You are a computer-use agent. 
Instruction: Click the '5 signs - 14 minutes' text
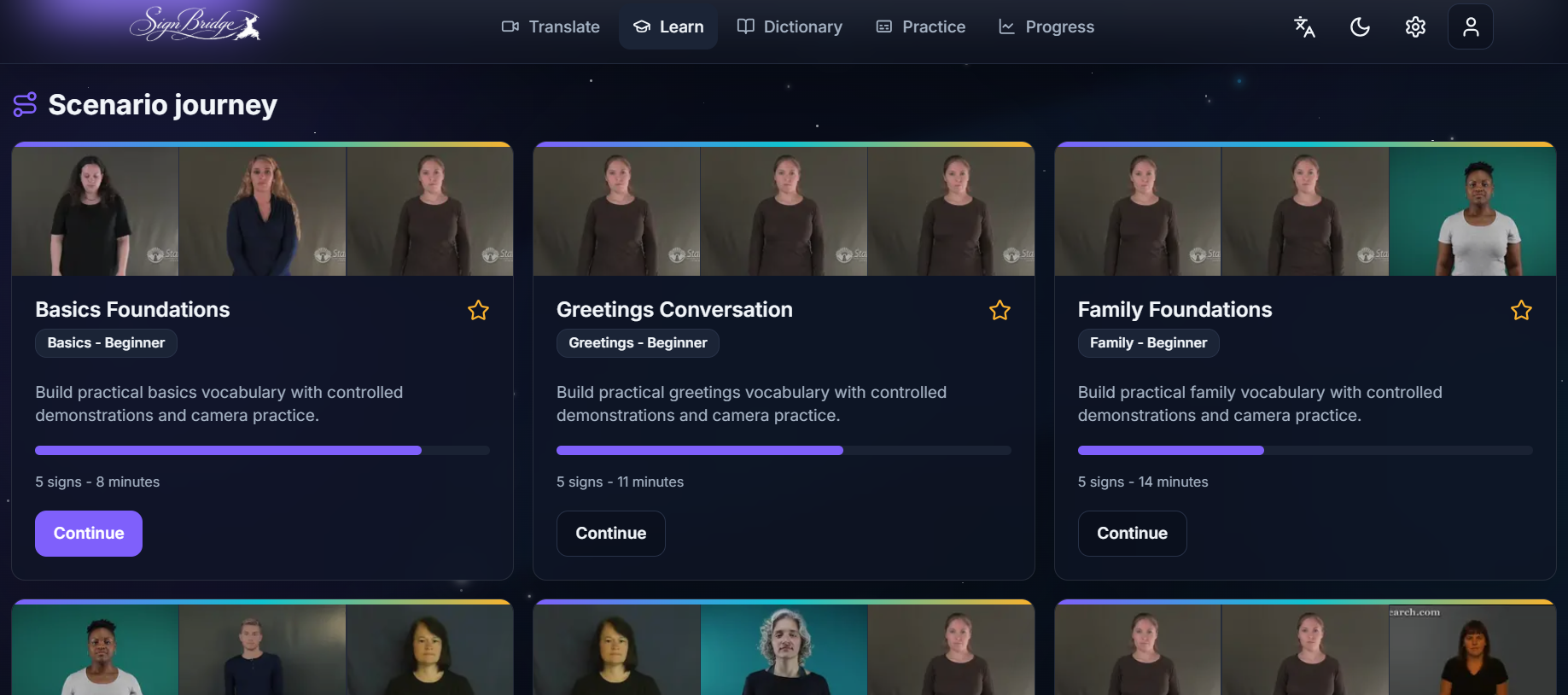coord(1143,482)
